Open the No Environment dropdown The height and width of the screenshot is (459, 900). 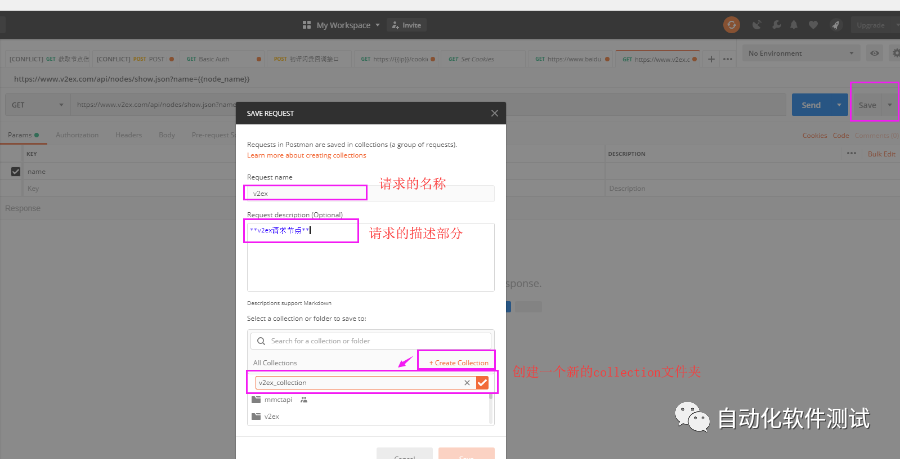click(x=801, y=53)
